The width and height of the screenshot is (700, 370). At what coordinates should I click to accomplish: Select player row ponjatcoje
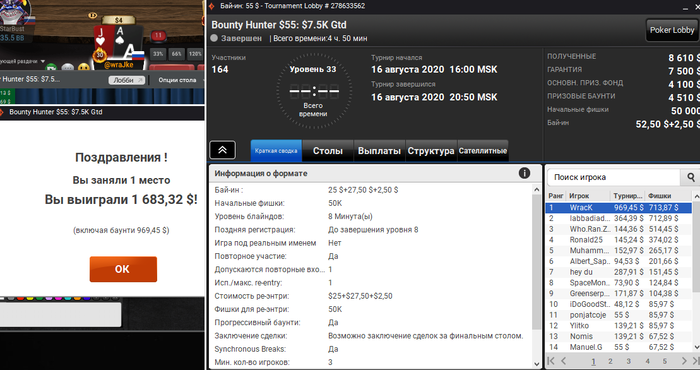point(618,315)
